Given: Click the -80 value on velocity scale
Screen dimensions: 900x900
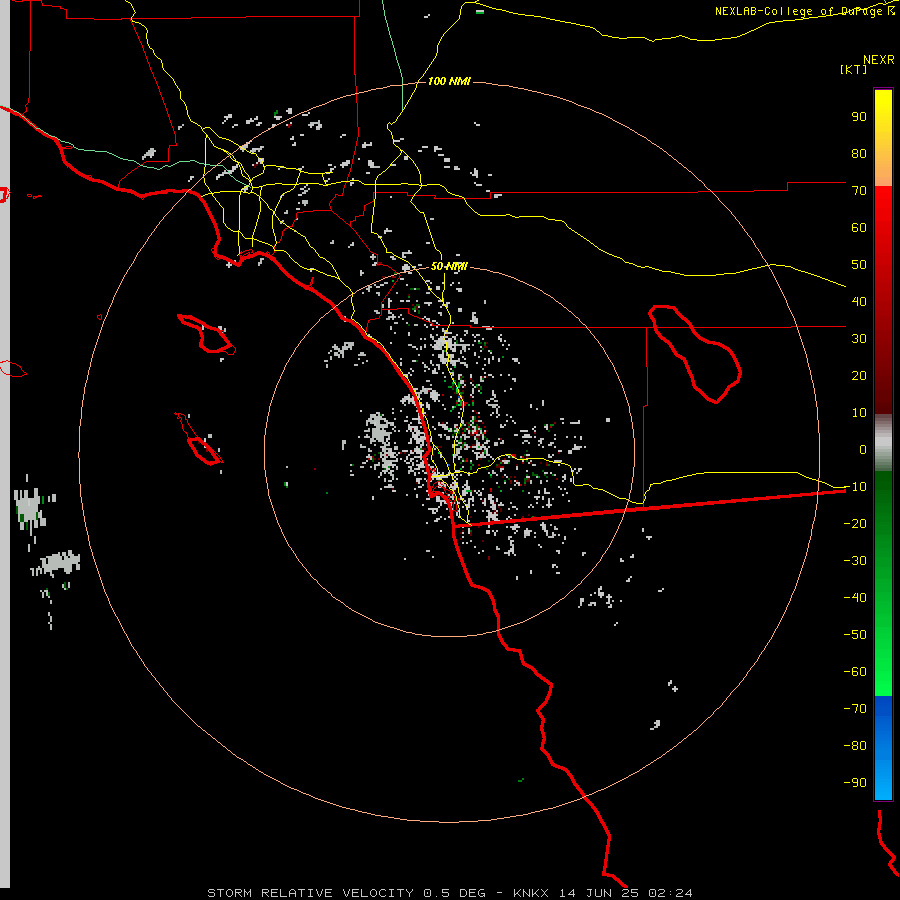Looking at the screenshot, I should click(x=855, y=746).
